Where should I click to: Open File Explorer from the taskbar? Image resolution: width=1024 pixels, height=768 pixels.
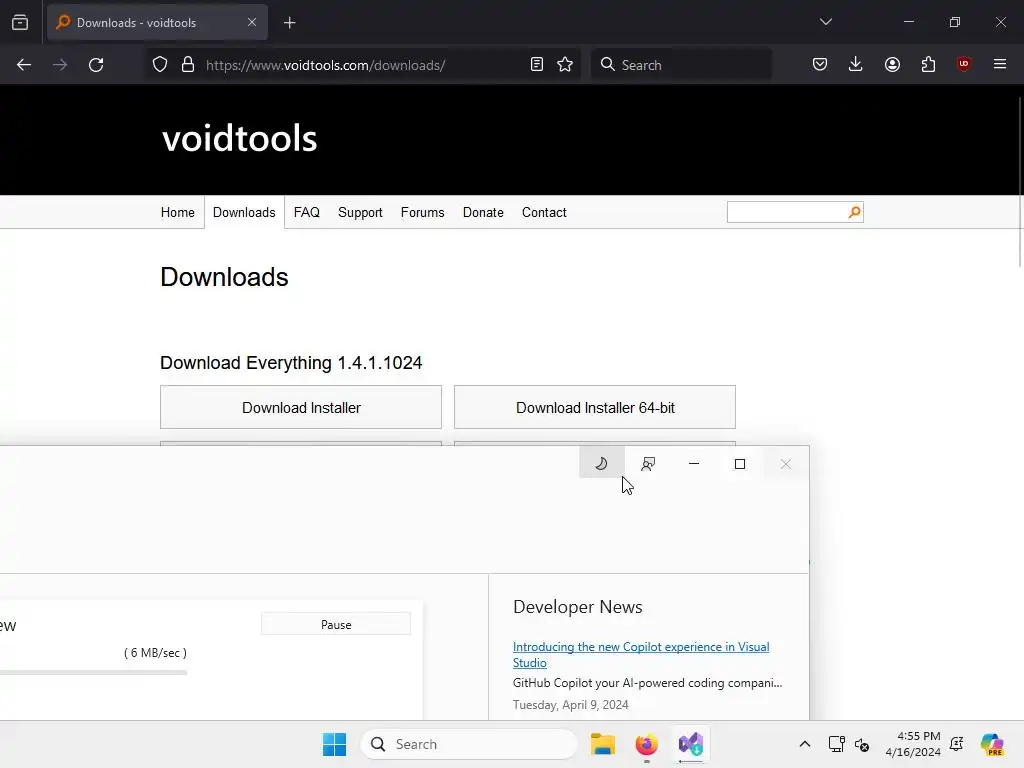click(x=603, y=744)
